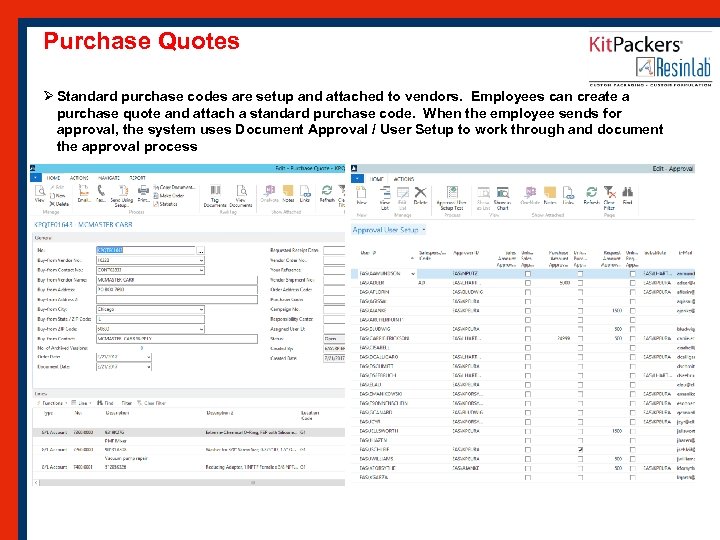Expand Approval User Setup title dropdown
The image size is (720, 540).
pyautogui.click(x=424, y=230)
